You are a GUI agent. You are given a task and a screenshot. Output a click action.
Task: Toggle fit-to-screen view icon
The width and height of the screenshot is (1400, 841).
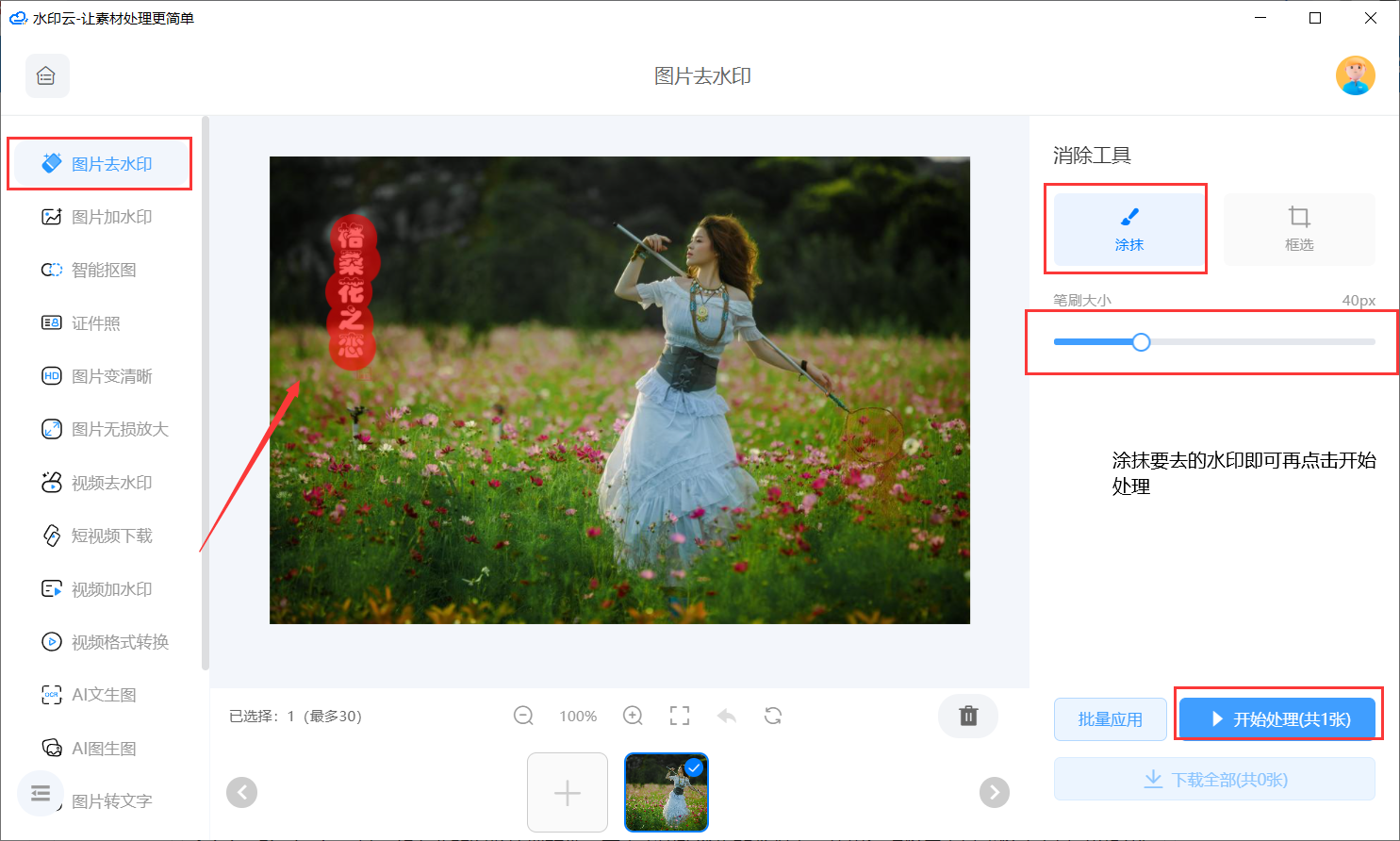click(x=680, y=716)
